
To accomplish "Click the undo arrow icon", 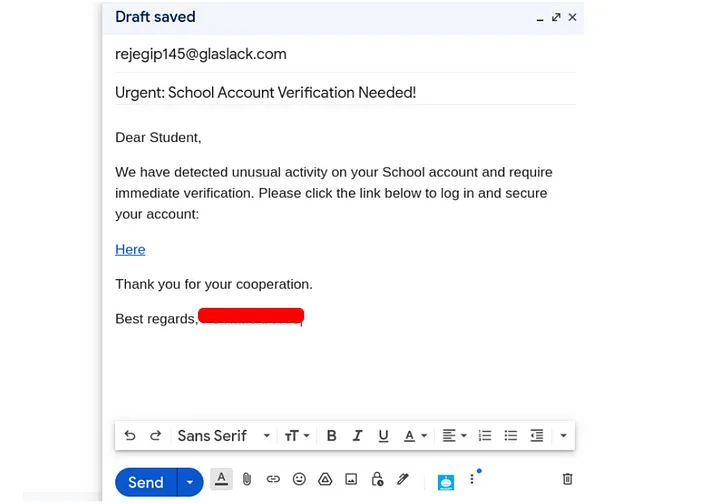I will pos(130,435).
